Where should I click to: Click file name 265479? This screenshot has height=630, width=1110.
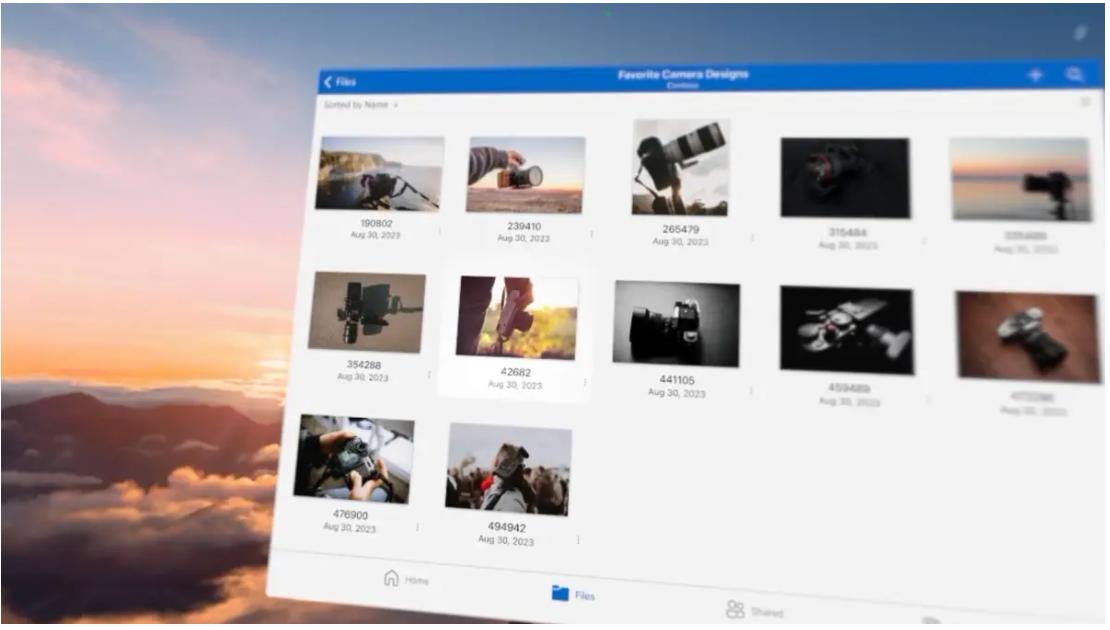681,229
